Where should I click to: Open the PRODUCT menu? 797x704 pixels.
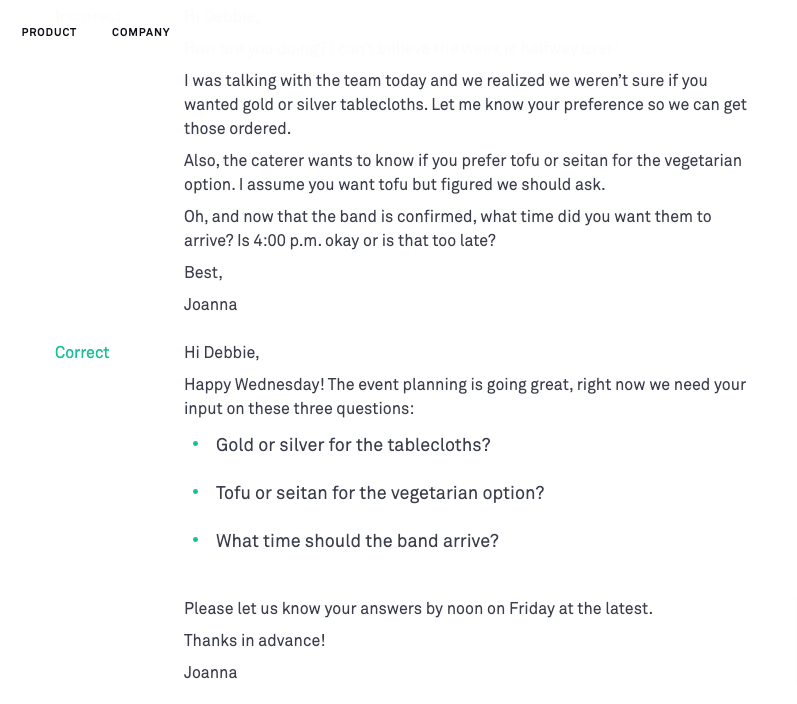point(49,32)
